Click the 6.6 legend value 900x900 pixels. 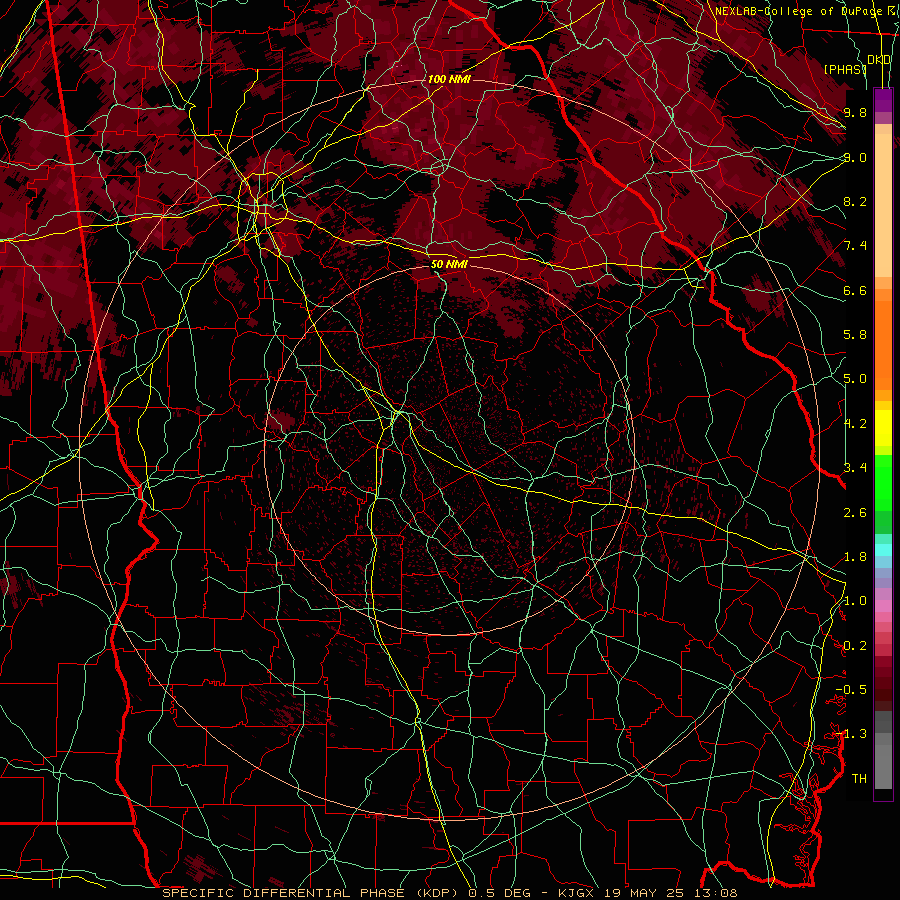coord(855,290)
